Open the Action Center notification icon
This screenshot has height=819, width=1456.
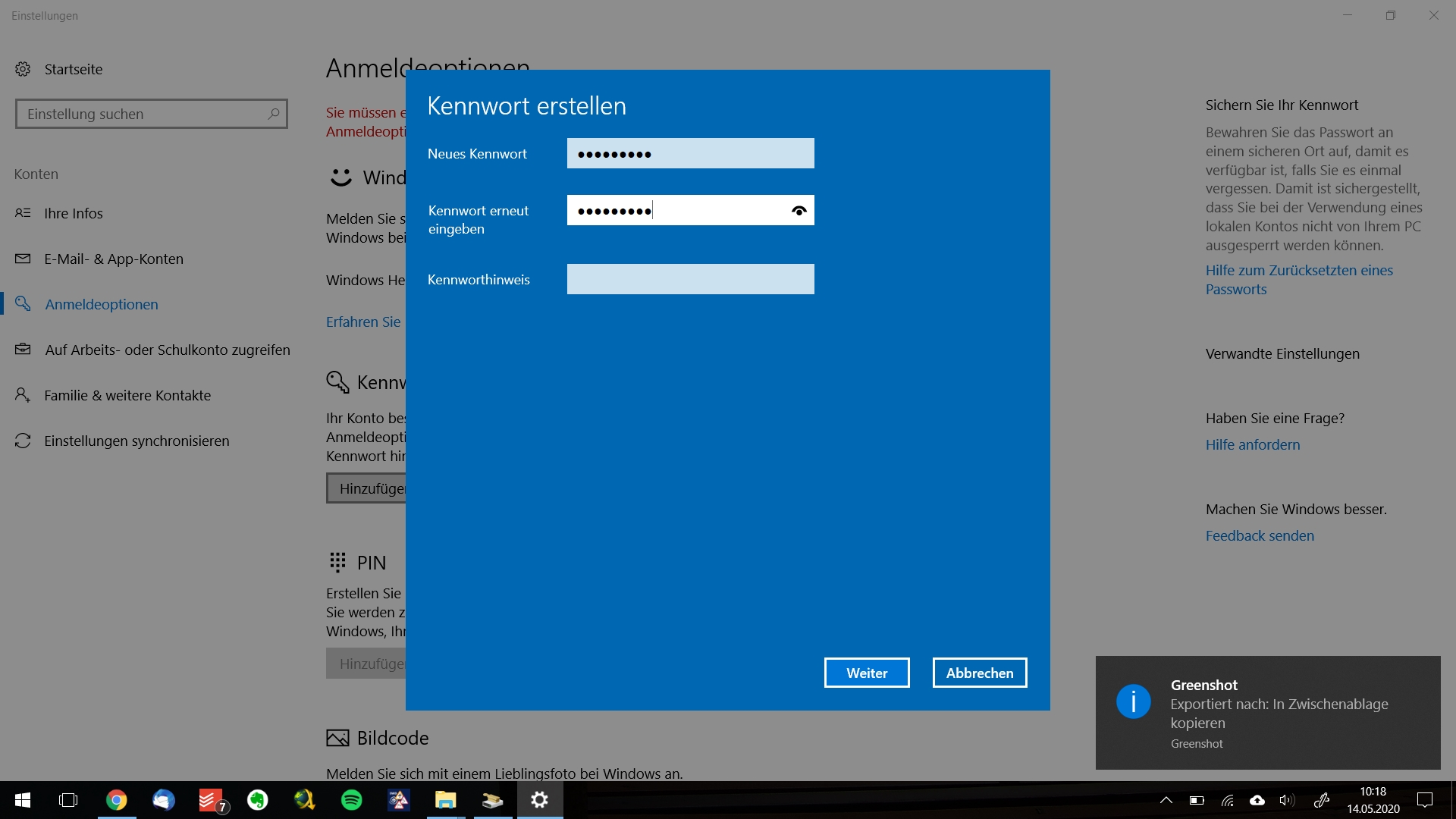1425,800
